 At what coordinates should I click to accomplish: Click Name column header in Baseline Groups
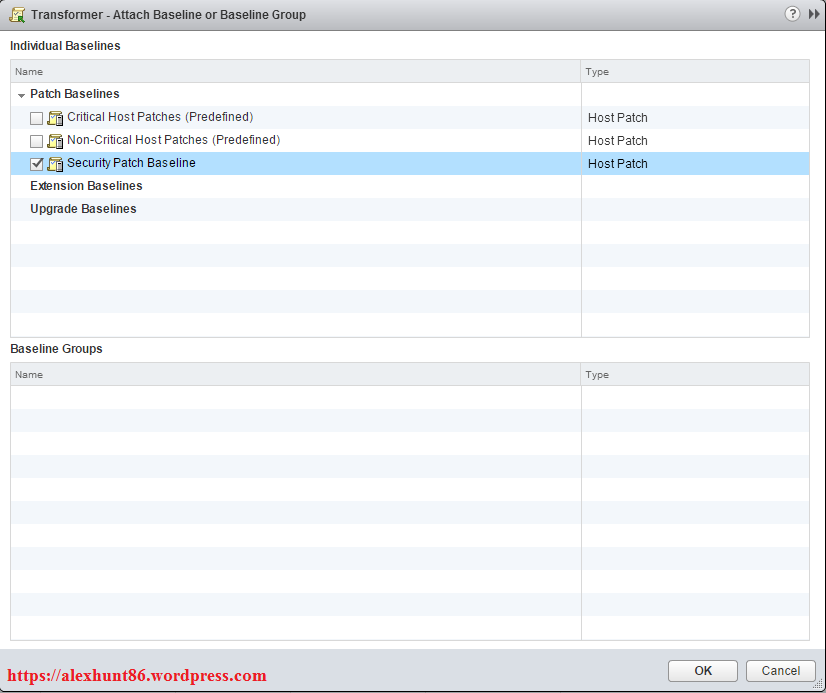tap(295, 375)
